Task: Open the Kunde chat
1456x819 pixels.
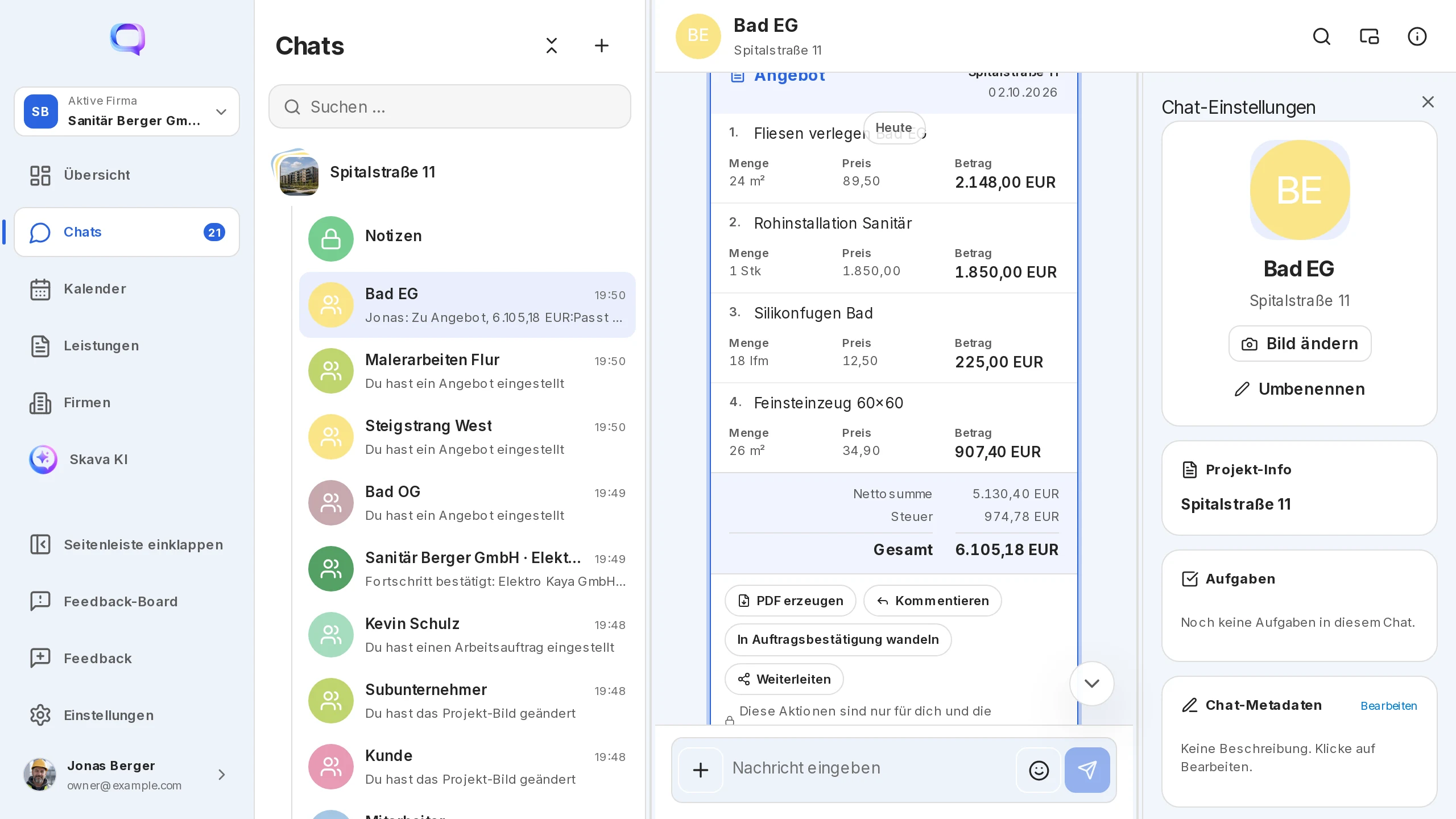Action: pyautogui.click(x=468, y=767)
